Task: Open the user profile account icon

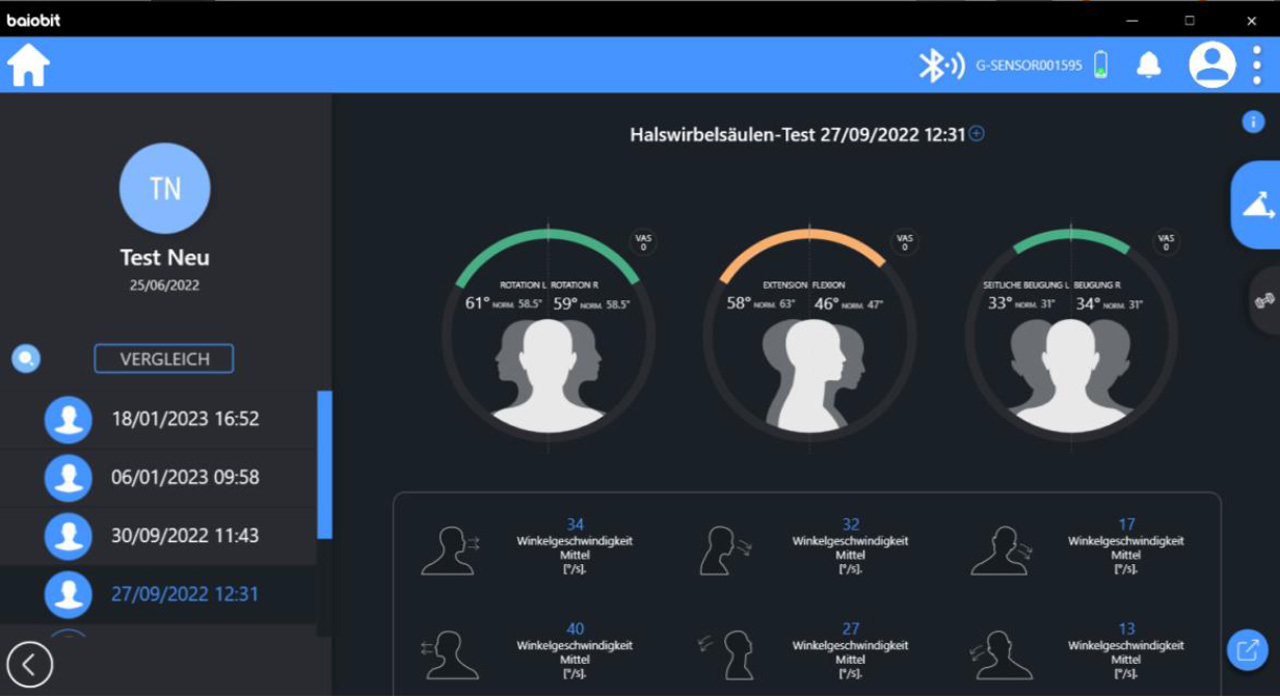Action: [1211, 66]
